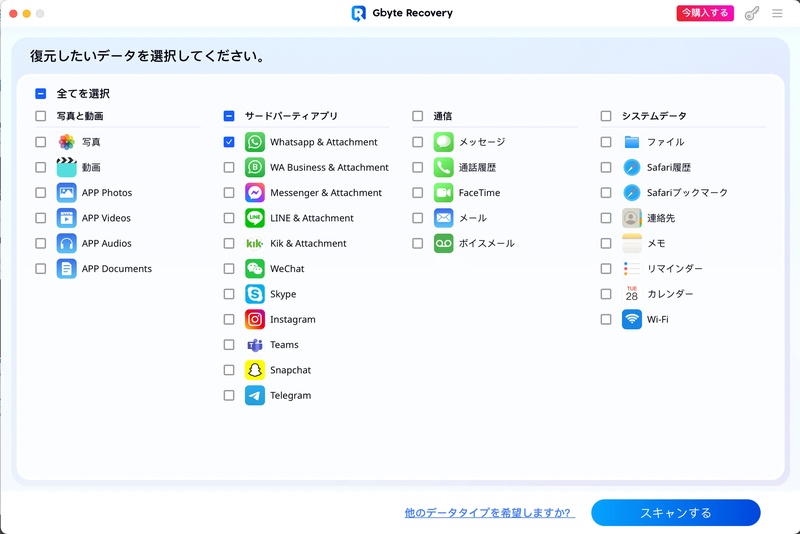
Task: Click the Safari履歴 compass icon
Action: coord(632,167)
